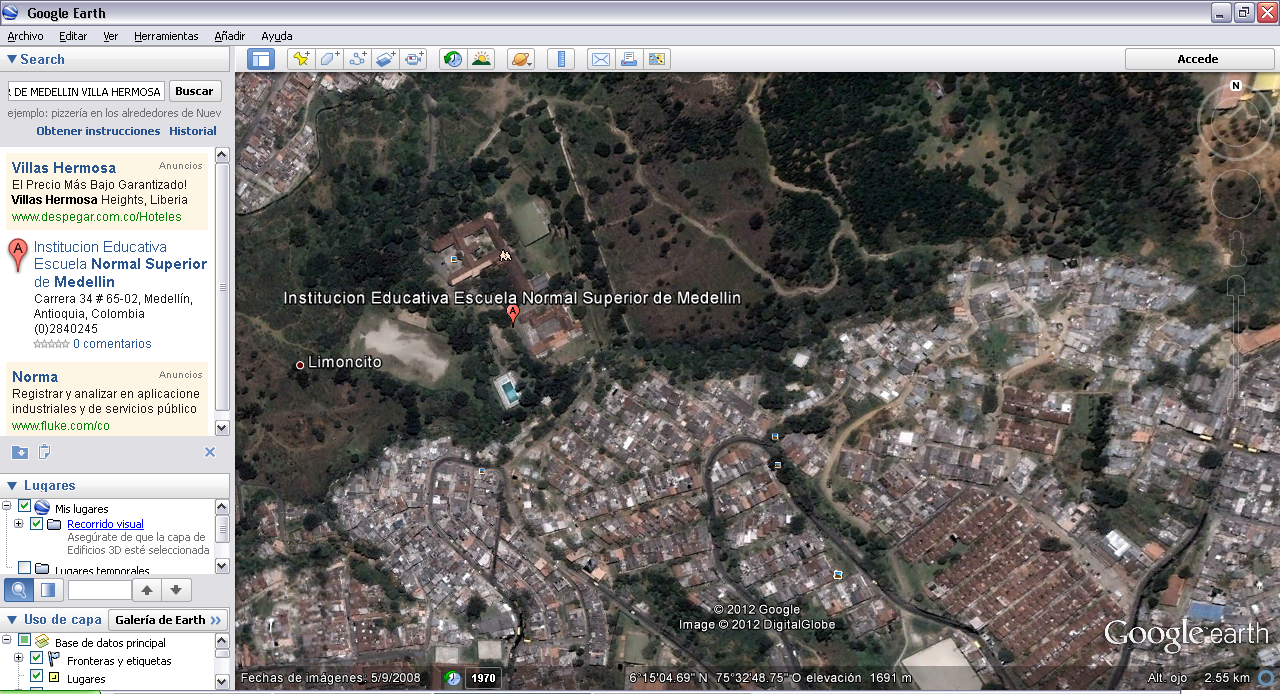Screen dimensions: 1280x694
Task: Open Galería de Earth button
Action: pyautogui.click(x=168, y=620)
